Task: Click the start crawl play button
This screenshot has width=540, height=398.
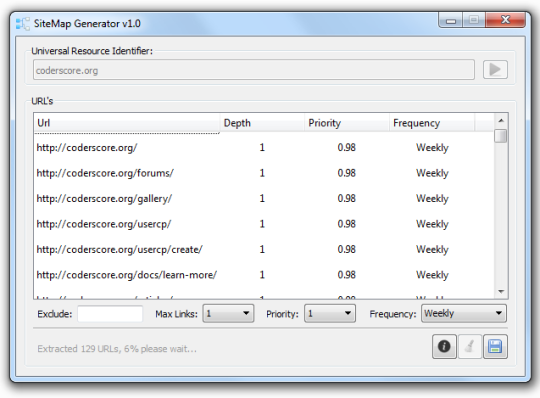Action: tap(495, 70)
